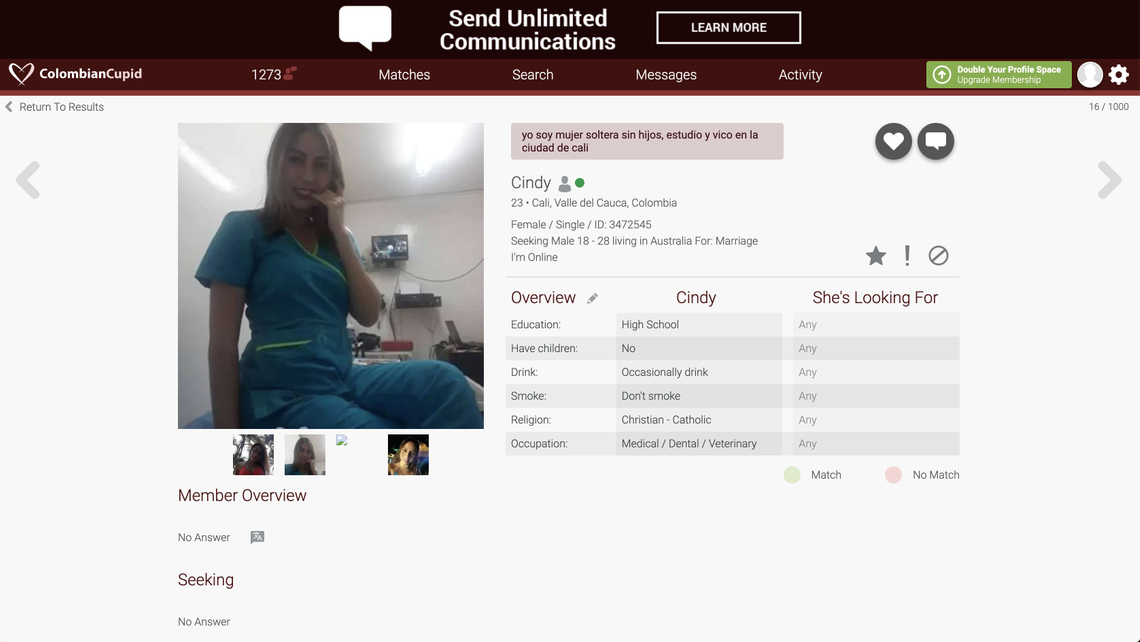Click the Christian - Catholic value
Image resolution: width=1140 pixels, height=642 pixels.
pyautogui.click(x=666, y=420)
